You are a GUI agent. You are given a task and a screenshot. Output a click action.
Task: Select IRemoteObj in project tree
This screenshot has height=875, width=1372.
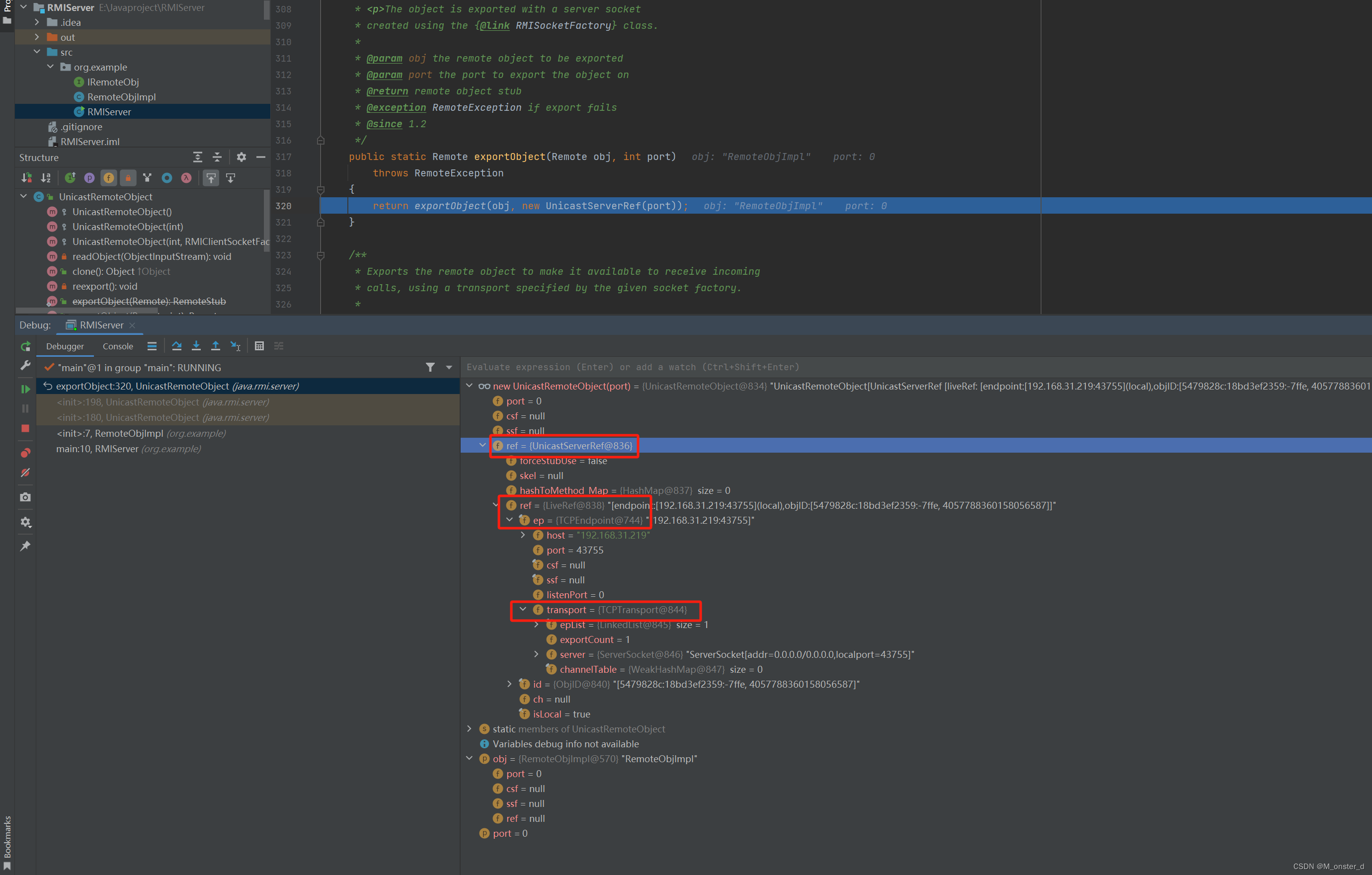coord(113,82)
